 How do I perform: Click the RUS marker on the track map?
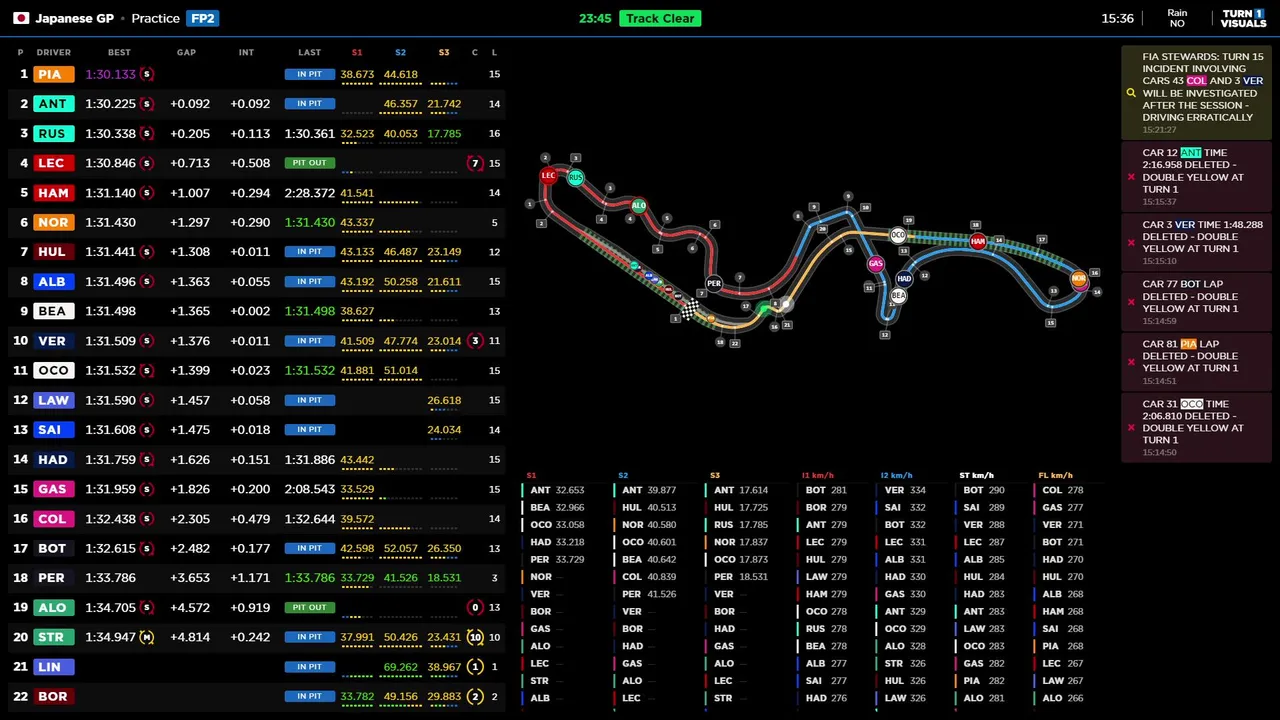575,178
